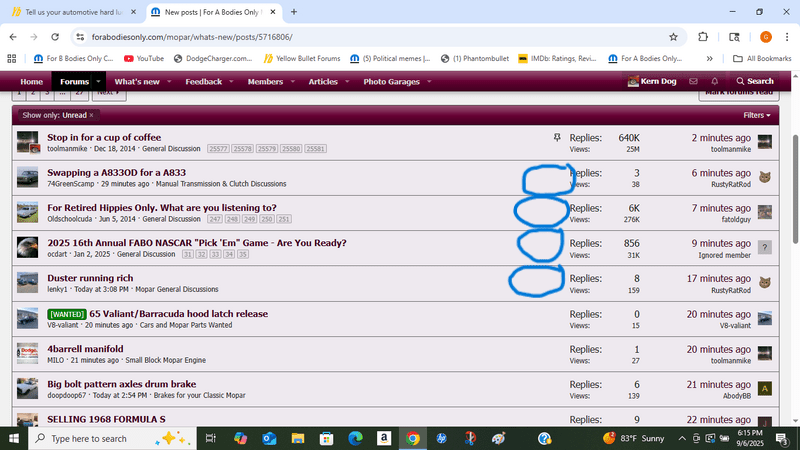800x450 pixels.
Task: Open Amazon app on taskbar
Action: click(x=384, y=438)
